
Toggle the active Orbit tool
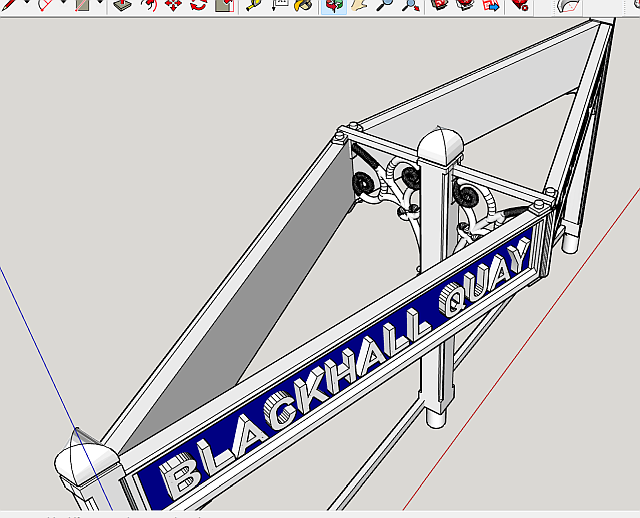pyautogui.click(x=333, y=5)
